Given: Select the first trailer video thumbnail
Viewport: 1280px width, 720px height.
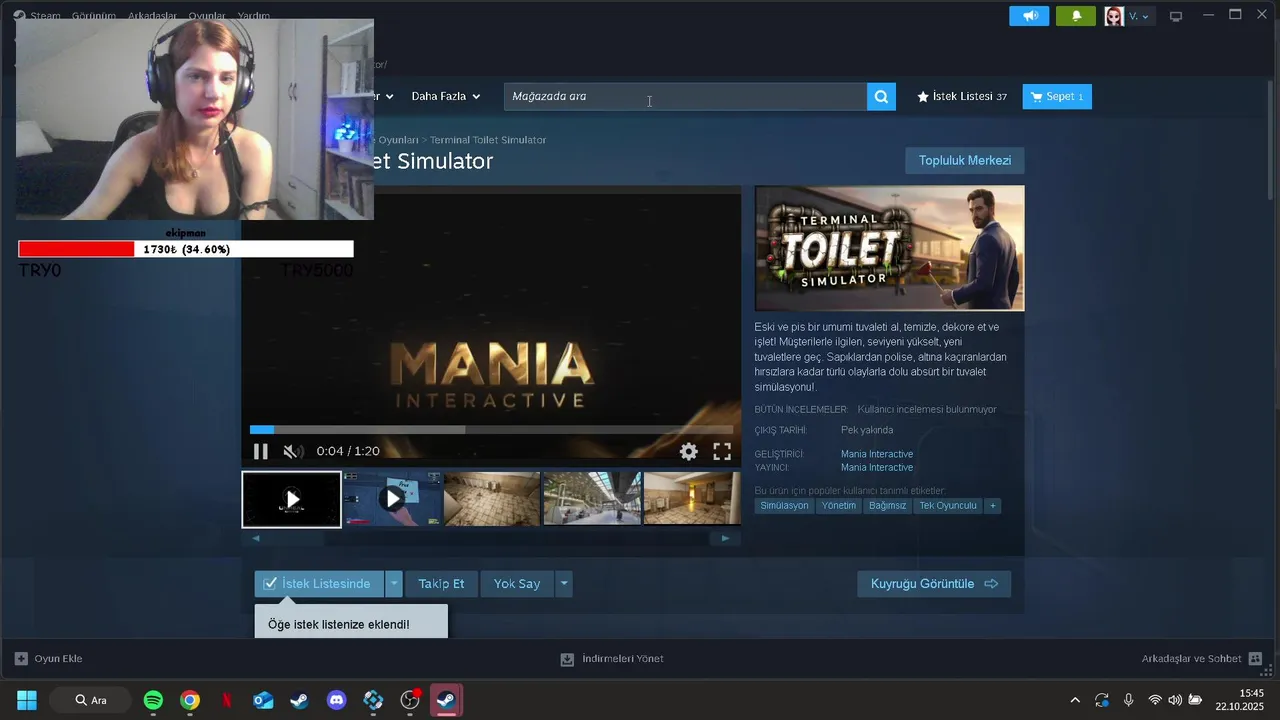Looking at the screenshot, I should pos(292,499).
